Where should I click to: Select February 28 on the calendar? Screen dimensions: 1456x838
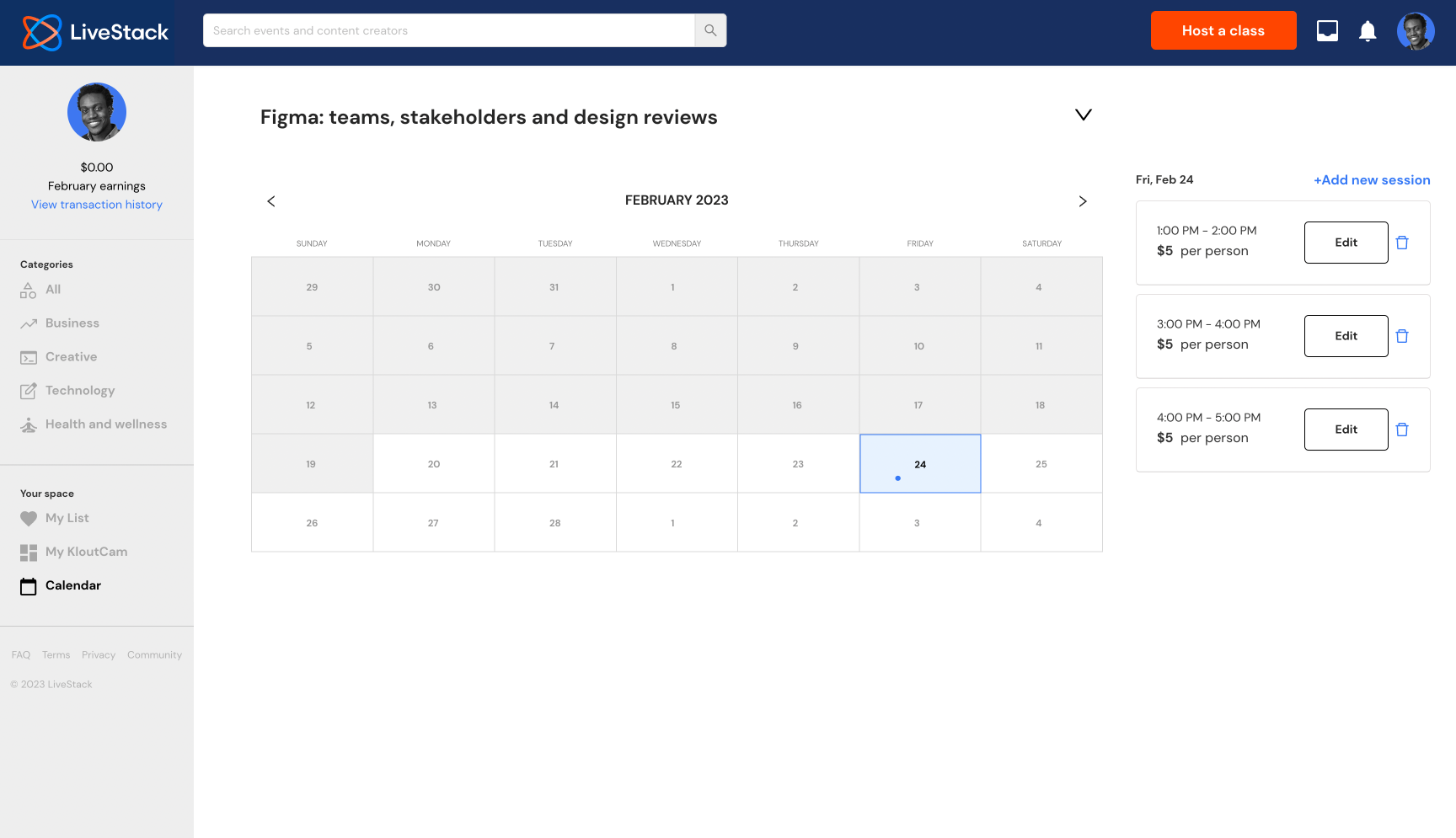click(555, 523)
